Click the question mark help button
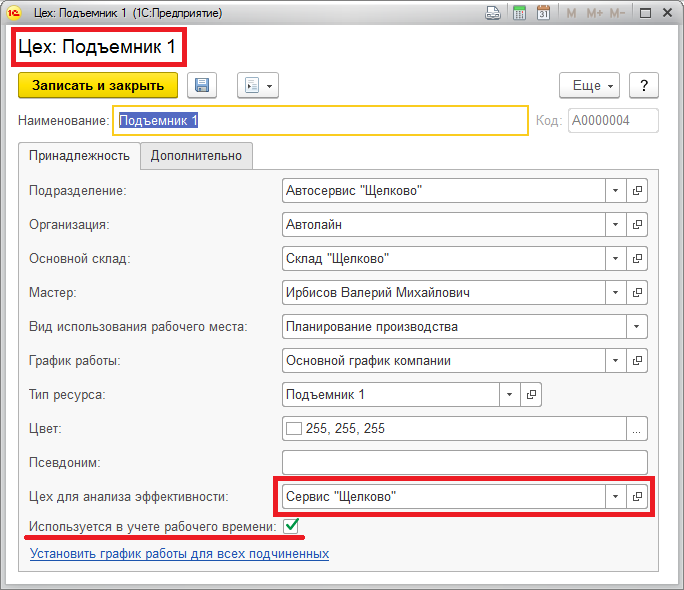Image resolution: width=684 pixels, height=590 pixels. pos(644,85)
